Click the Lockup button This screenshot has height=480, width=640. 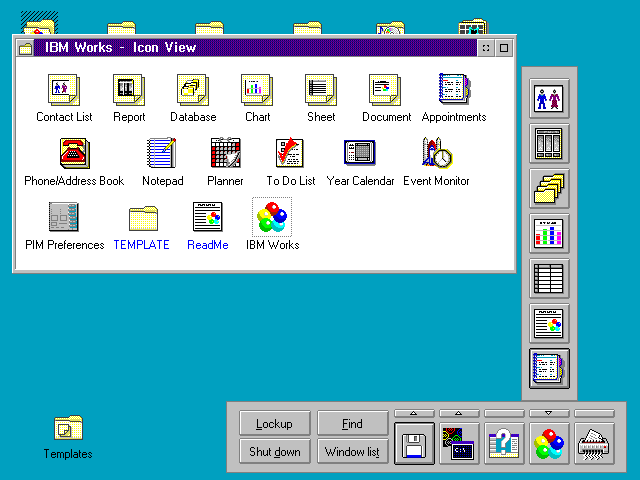(x=275, y=423)
